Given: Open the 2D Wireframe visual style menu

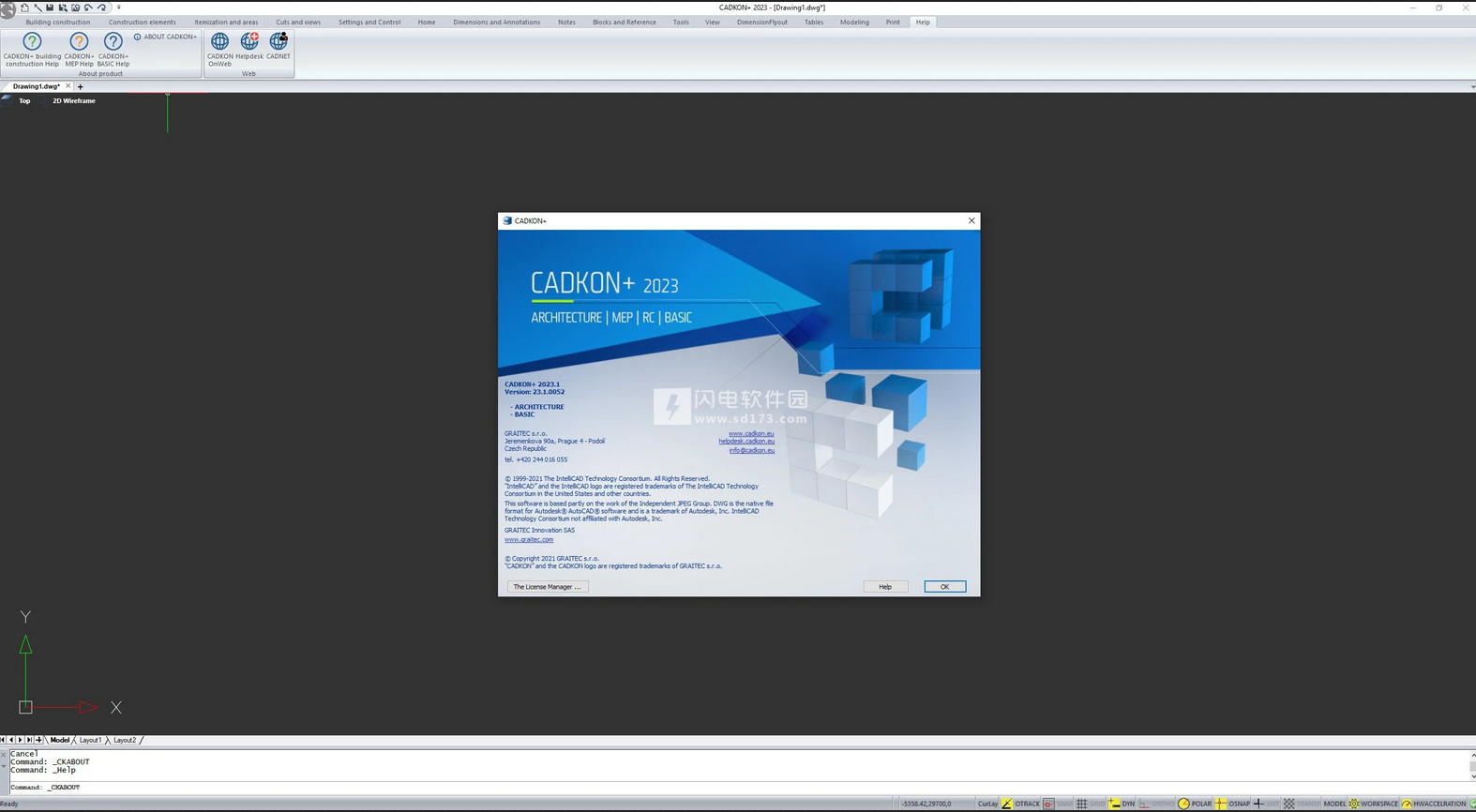Looking at the screenshot, I should click(73, 101).
